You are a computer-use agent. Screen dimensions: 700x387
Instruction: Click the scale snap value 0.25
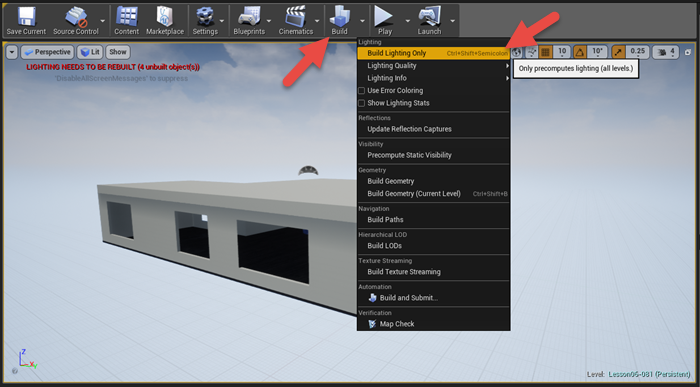[637, 52]
